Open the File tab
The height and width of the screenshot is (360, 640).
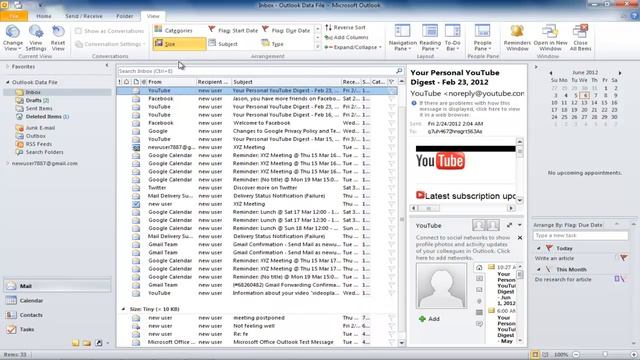(14, 16)
